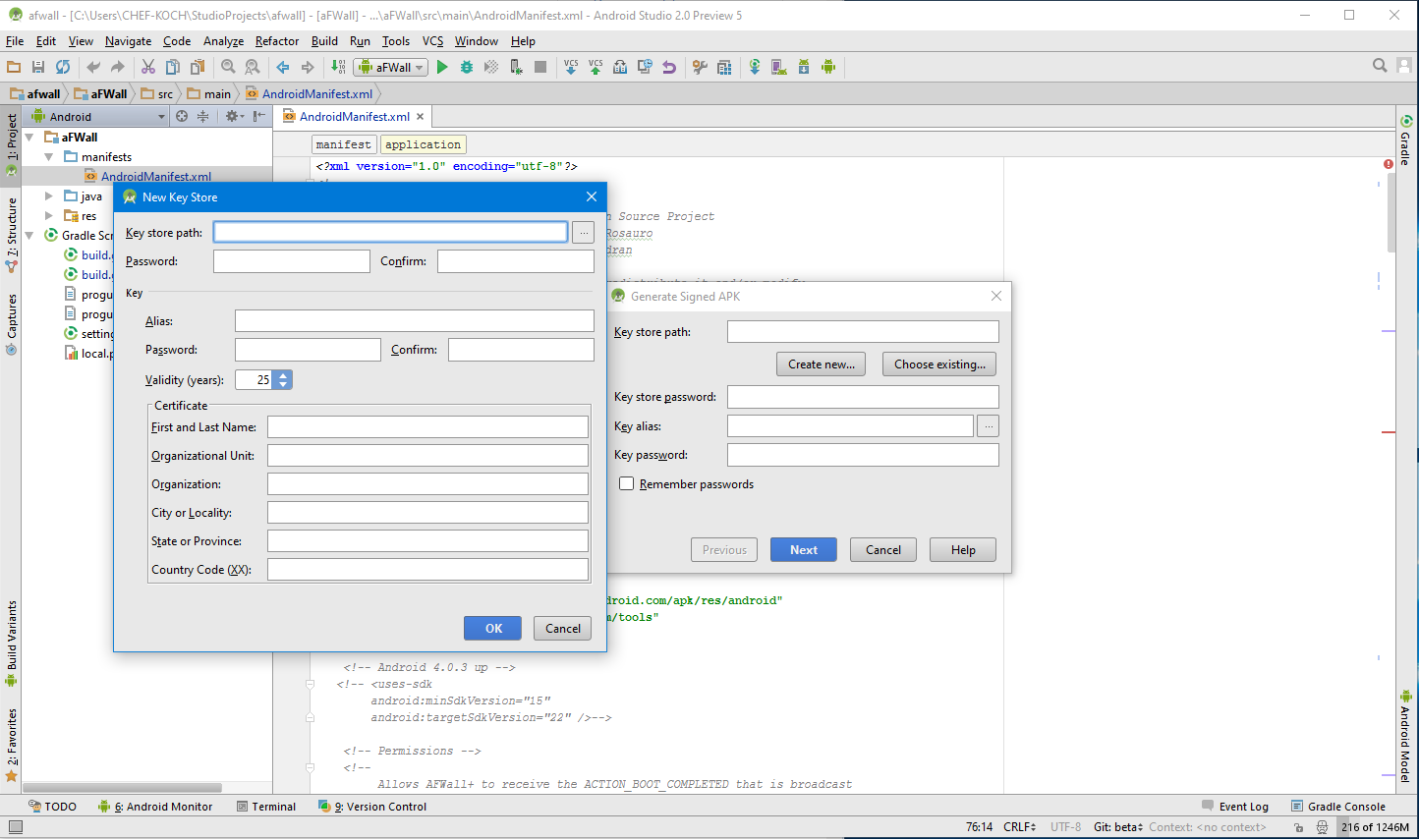Click inside the Key alias field

(x=850, y=425)
